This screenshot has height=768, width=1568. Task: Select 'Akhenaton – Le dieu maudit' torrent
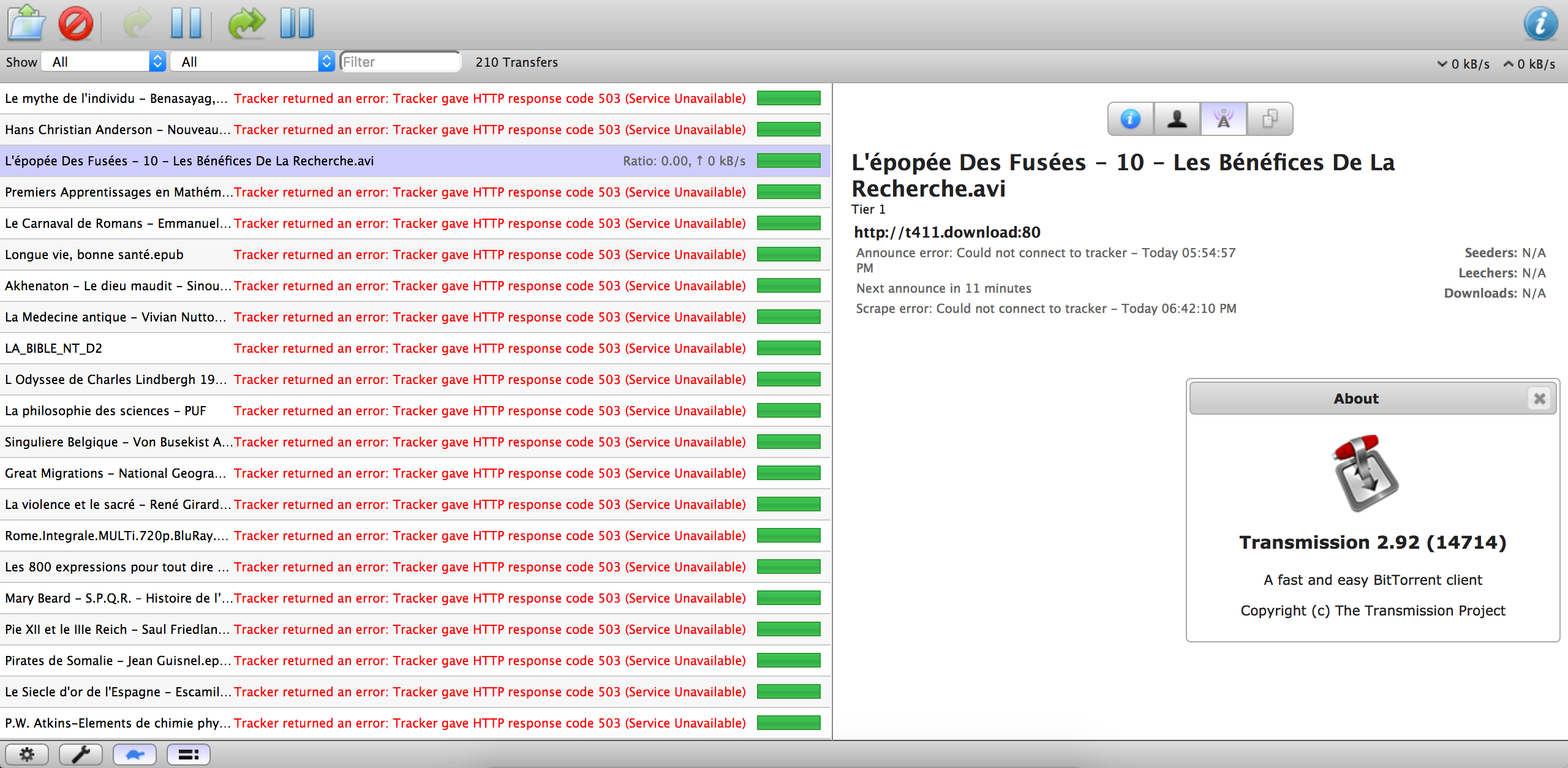(x=415, y=286)
